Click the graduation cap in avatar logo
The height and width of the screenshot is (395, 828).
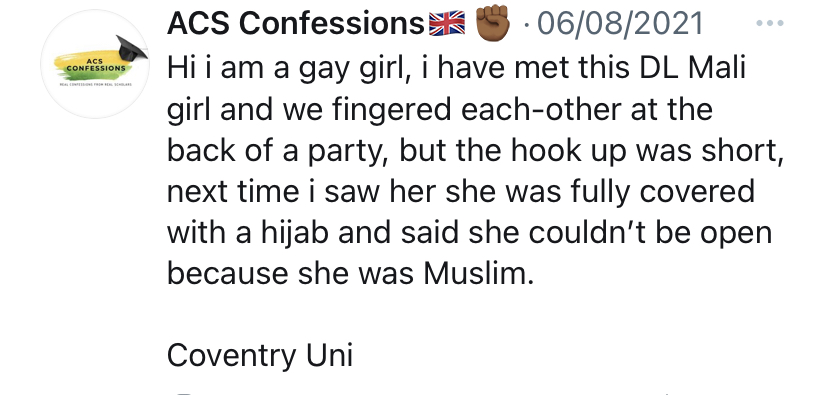coord(131,49)
